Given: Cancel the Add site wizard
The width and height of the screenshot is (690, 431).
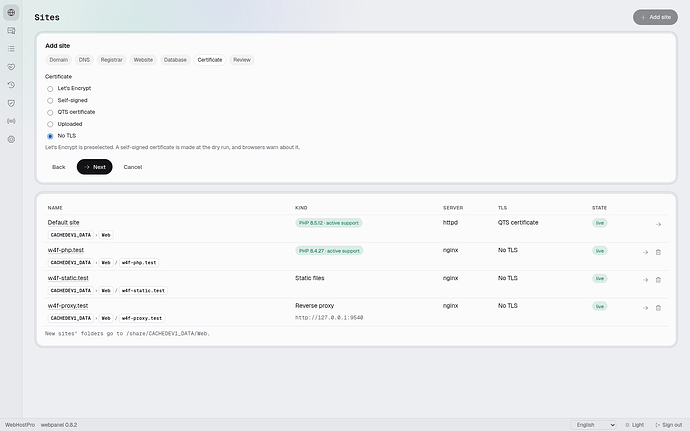Looking at the screenshot, I should tap(132, 167).
